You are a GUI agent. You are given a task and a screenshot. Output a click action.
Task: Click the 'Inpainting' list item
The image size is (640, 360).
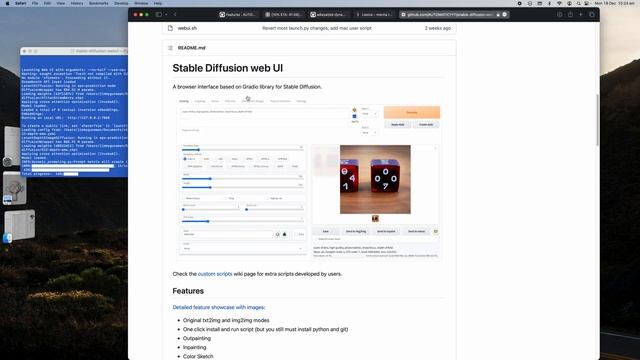pyautogui.click(x=194, y=347)
